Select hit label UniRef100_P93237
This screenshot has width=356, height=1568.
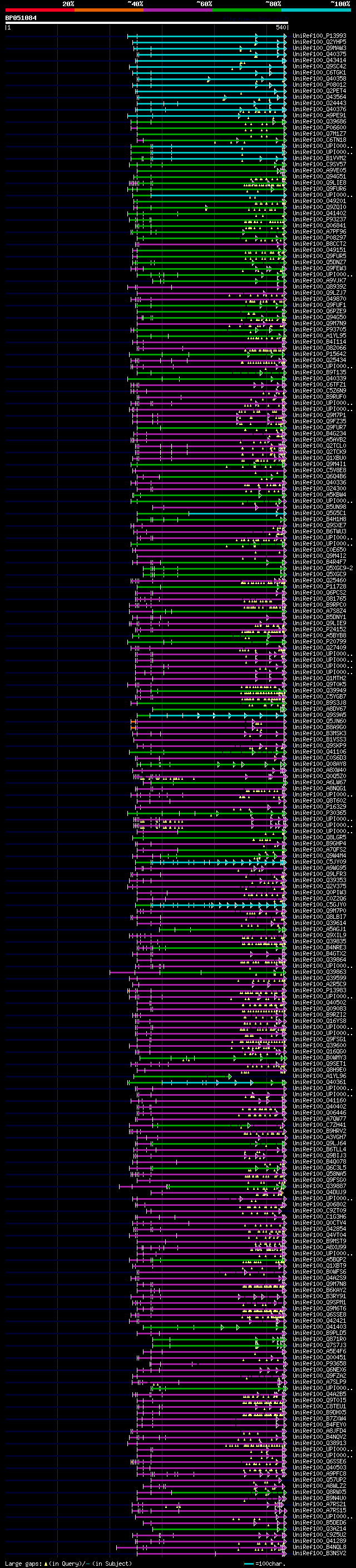pos(319,220)
